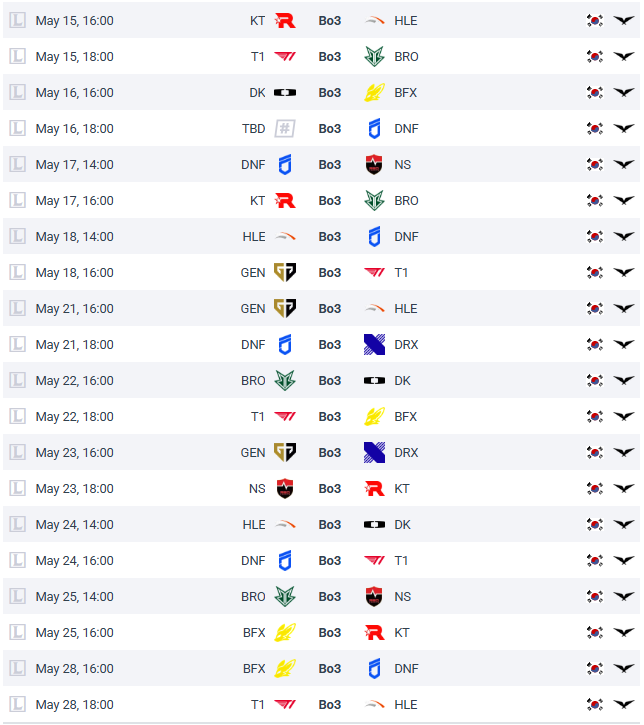Open Bo3 link for May 28, 16:00 match
The image size is (644, 725).
click(330, 669)
